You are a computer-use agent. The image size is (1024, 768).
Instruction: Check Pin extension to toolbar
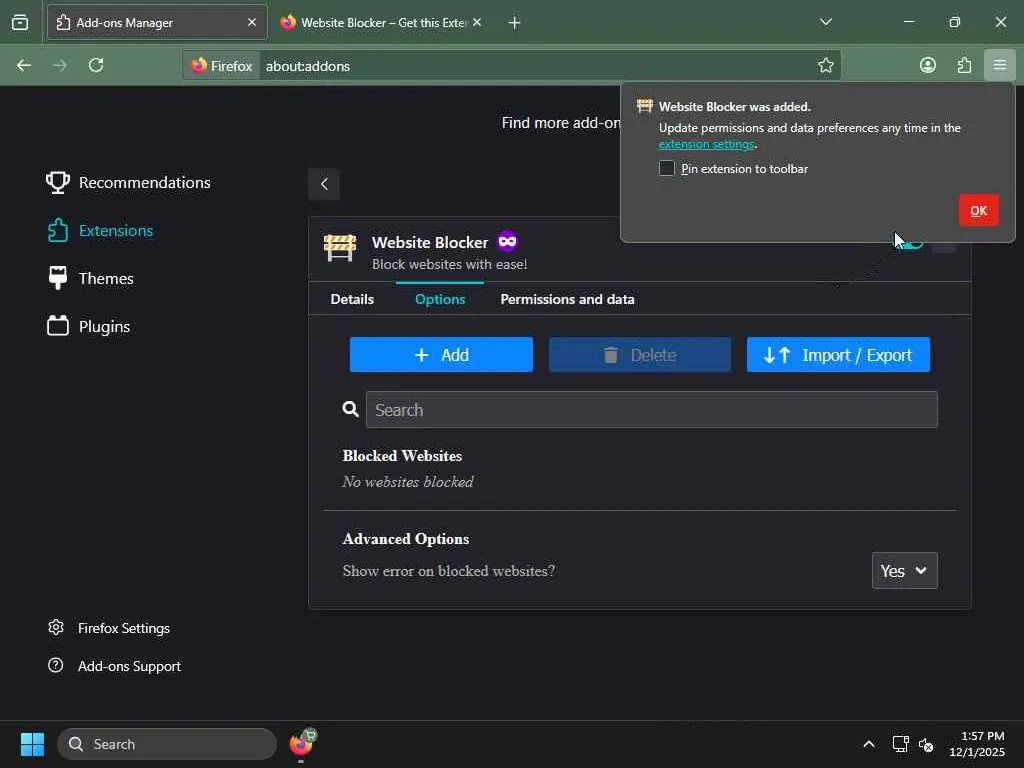(x=666, y=168)
